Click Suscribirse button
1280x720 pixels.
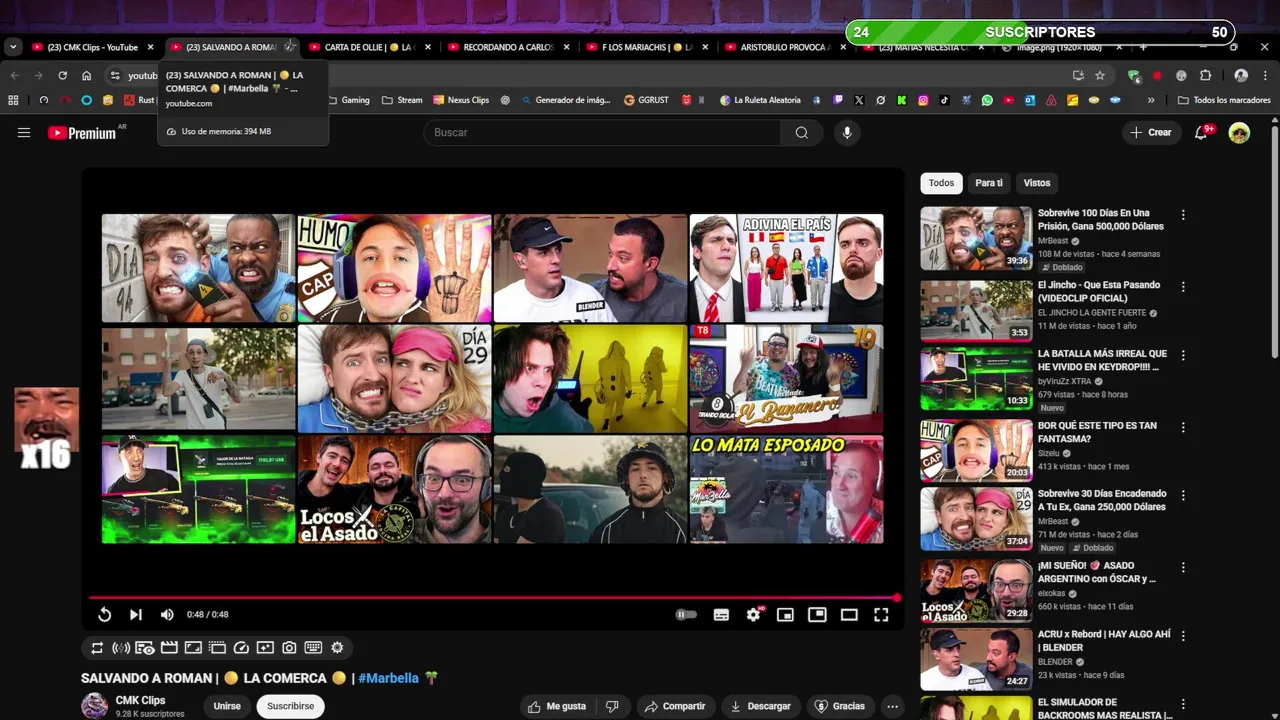[x=290, y=706]
